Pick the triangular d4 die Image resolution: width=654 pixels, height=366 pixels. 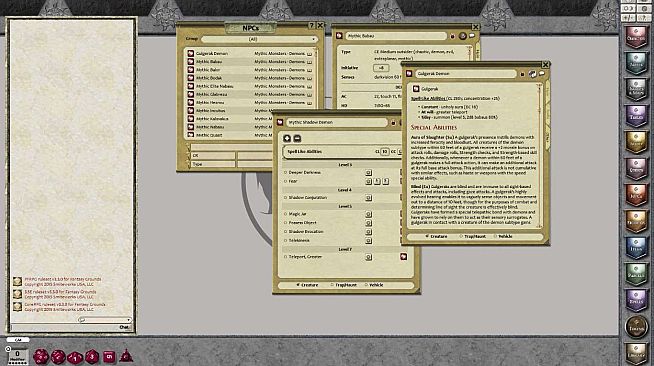[x=126, y=356]
